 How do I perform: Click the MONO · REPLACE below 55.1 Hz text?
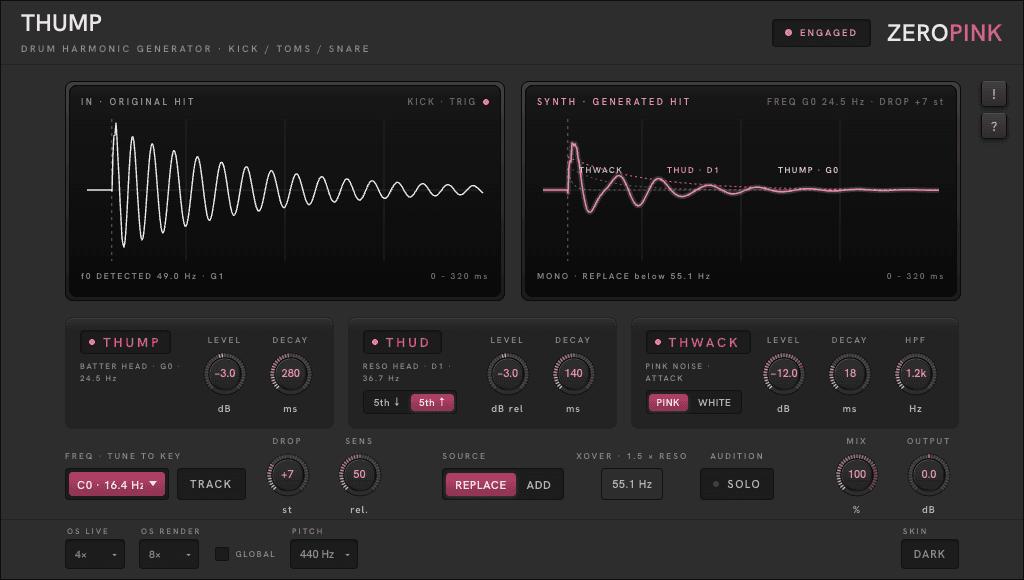pyautogui.click(x=624, y=276)
